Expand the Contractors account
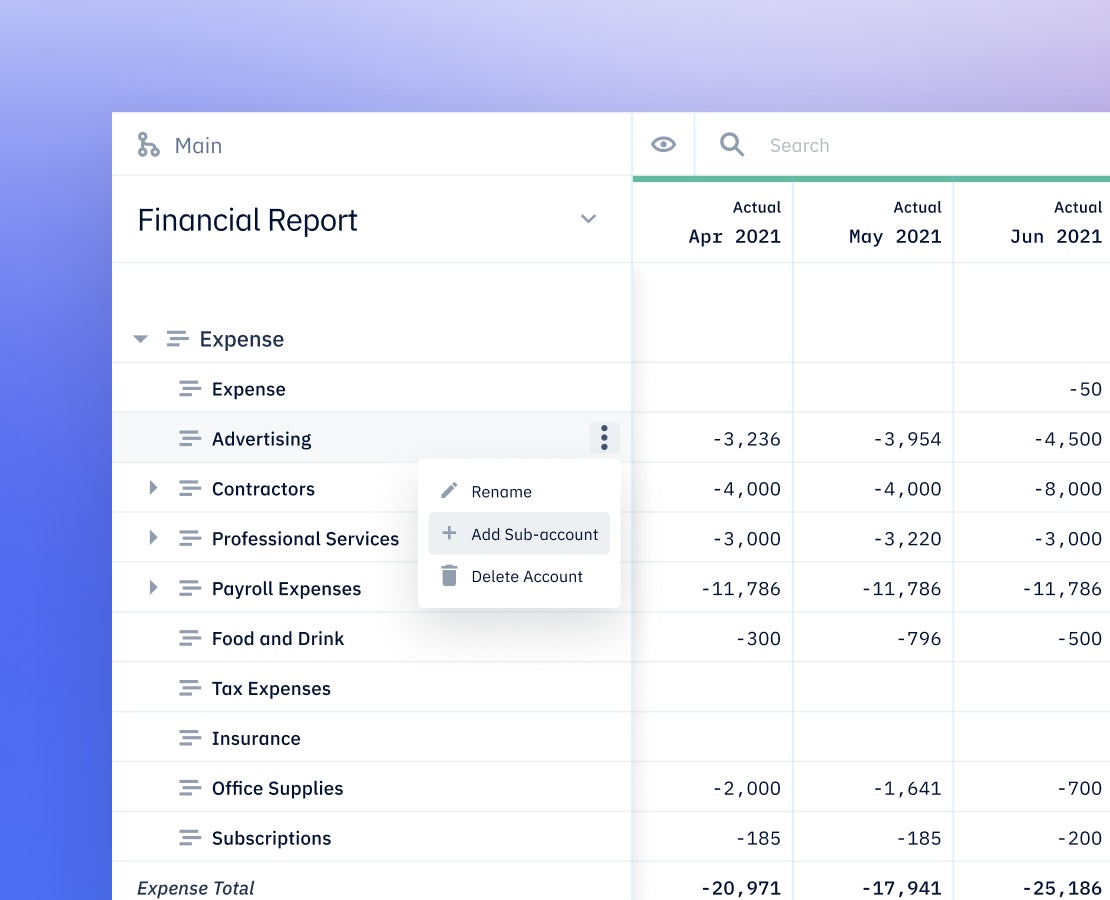This screenshot has width=1110, height=900. tap(153, 488)
